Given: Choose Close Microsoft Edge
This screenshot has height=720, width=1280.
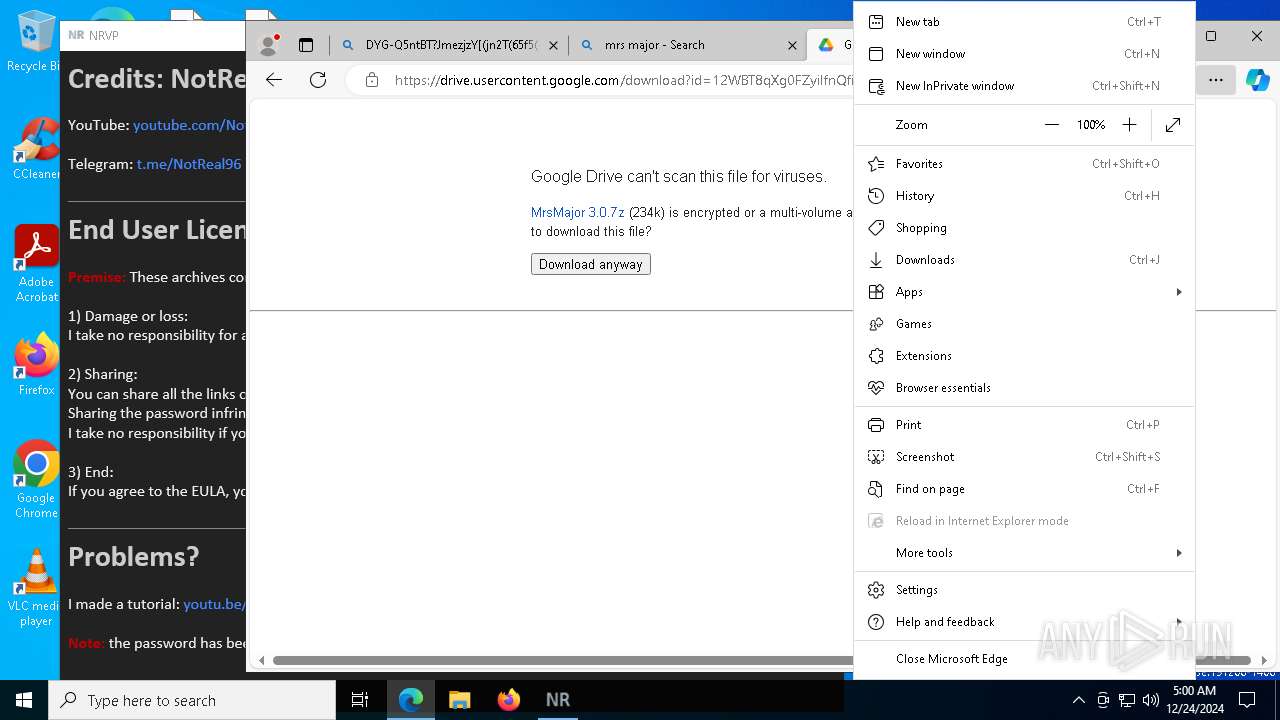Looking at the screenshot, I should pyautogui.click(x=1025, y=659).
